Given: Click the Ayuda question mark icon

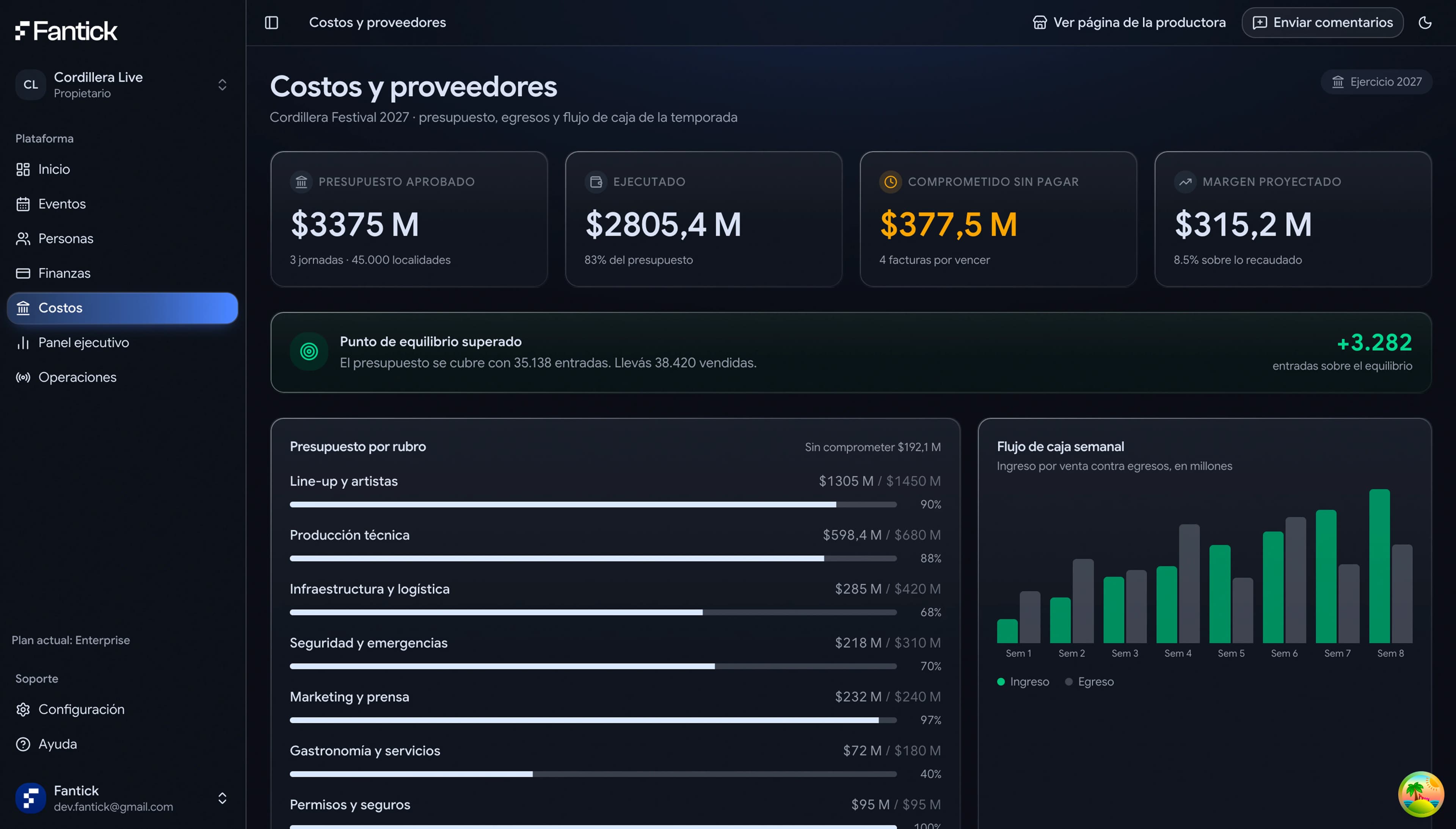Looking at the screenshot, I should [23, 744].
